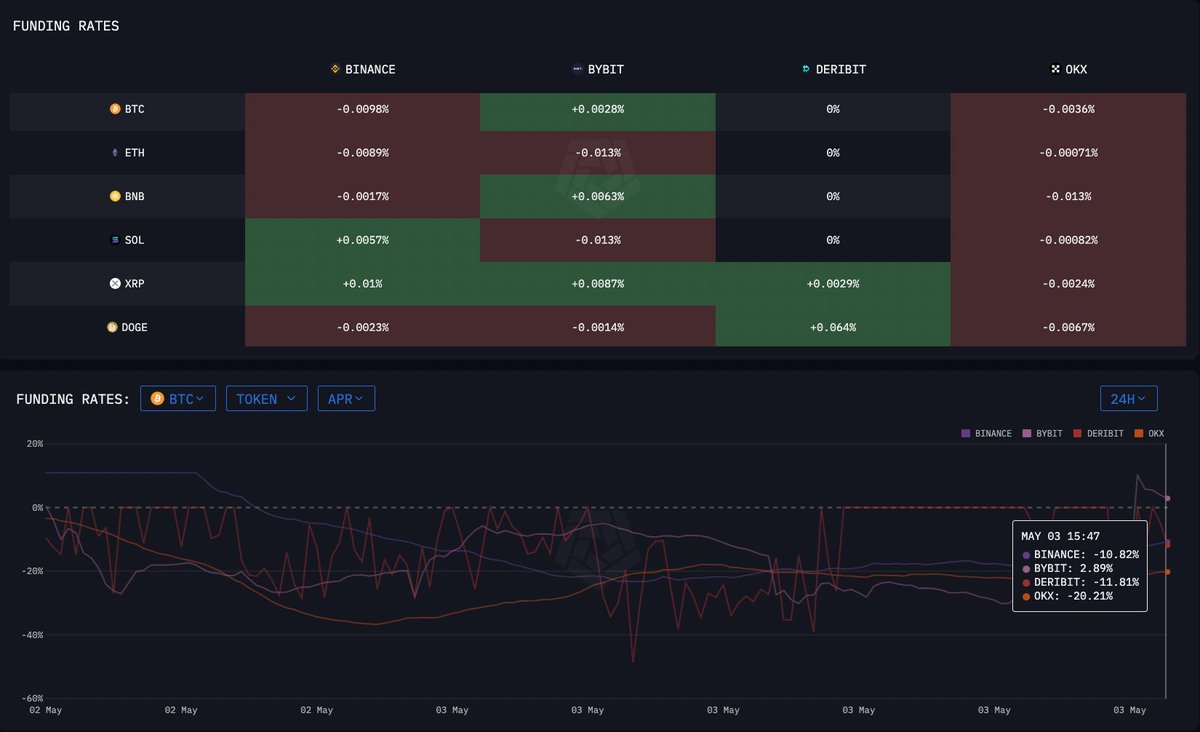Screen dimensions: 1200x732
Task: Click the Deribit logo icon in header
Action: tap(806, 70)
